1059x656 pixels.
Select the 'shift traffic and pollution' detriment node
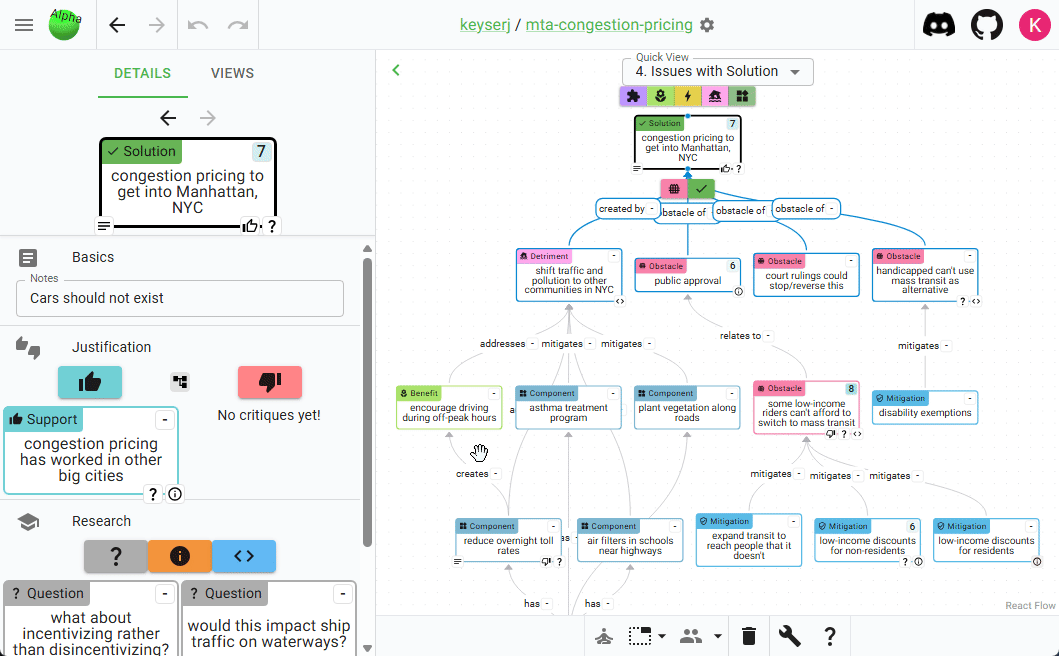point(569,275)
